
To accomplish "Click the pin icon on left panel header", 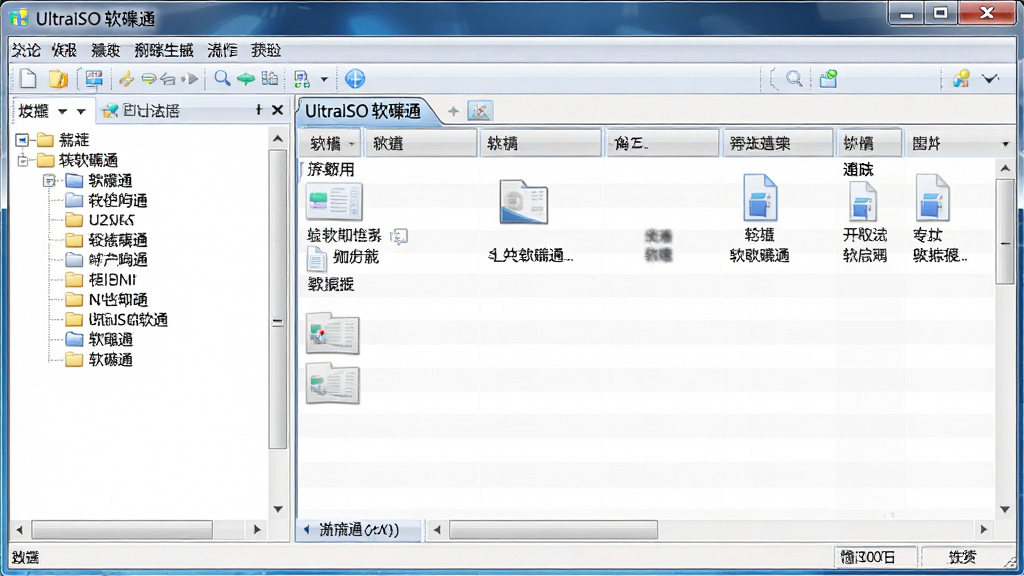I will pos(259,110).
